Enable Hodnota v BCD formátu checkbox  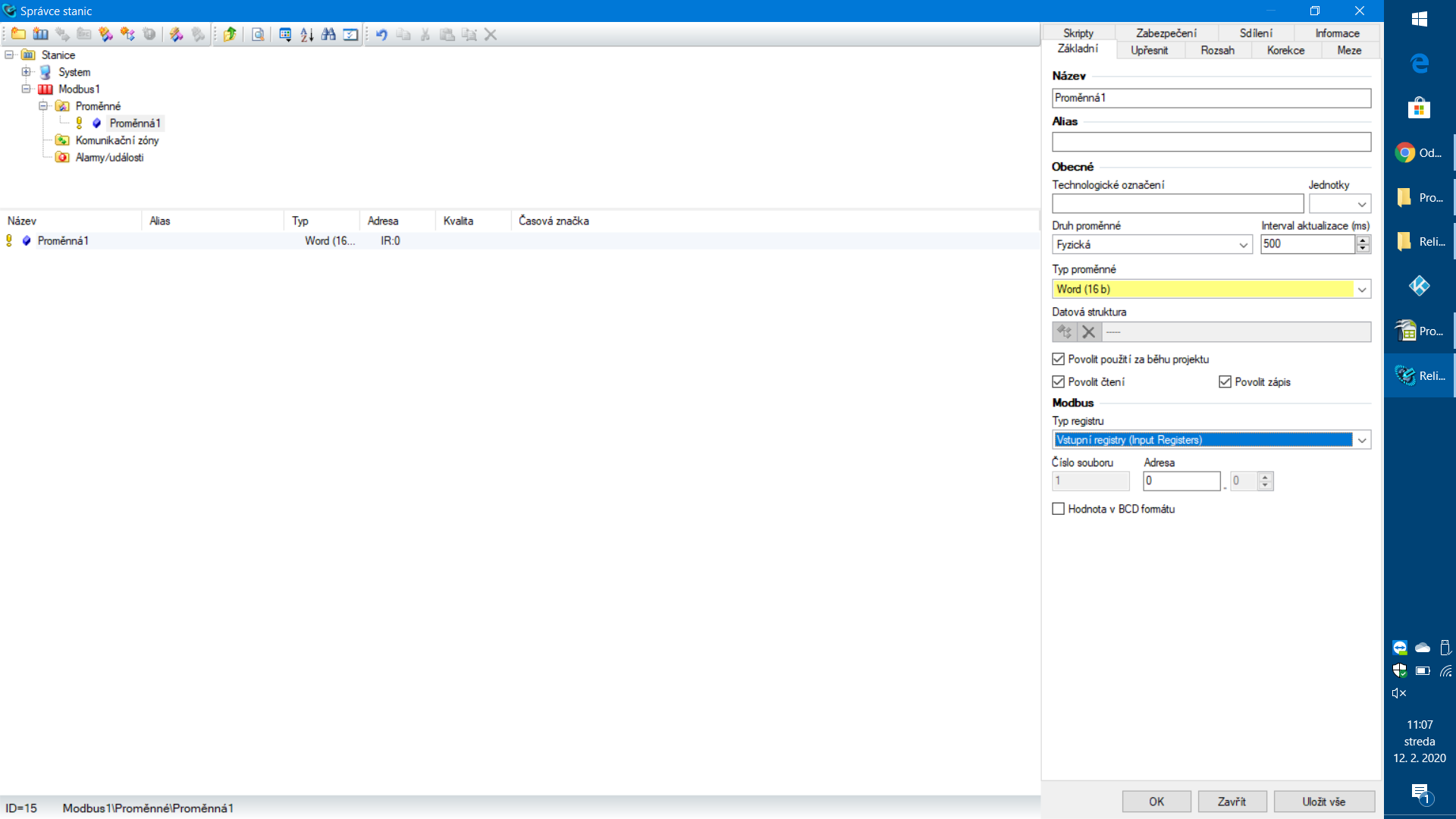(x=1059, y=509)
